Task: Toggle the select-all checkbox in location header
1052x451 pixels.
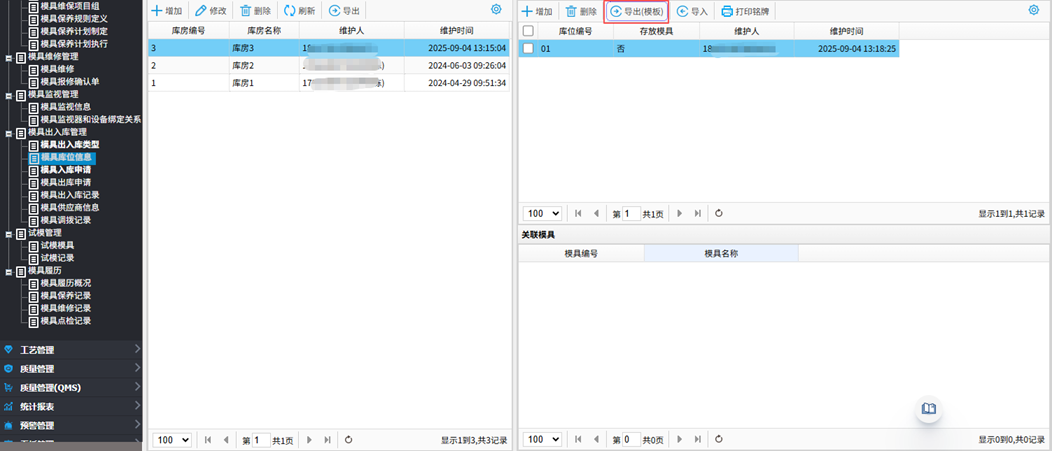Action: point(528,31)
